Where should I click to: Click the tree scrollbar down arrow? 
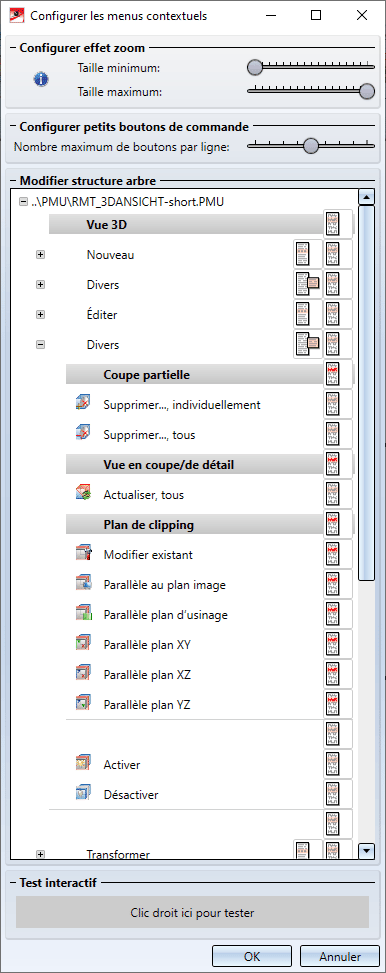(x=367, y=851)
